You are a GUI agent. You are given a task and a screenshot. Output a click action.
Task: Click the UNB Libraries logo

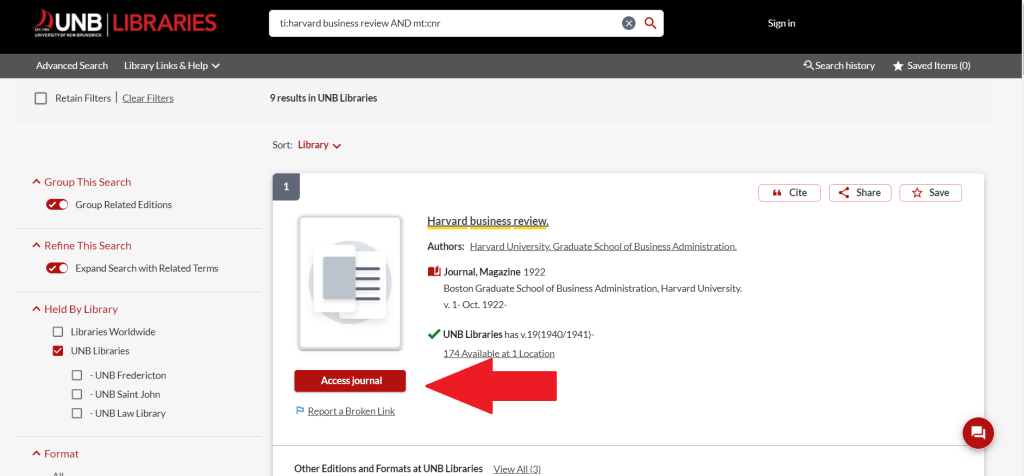coord(125,24)
